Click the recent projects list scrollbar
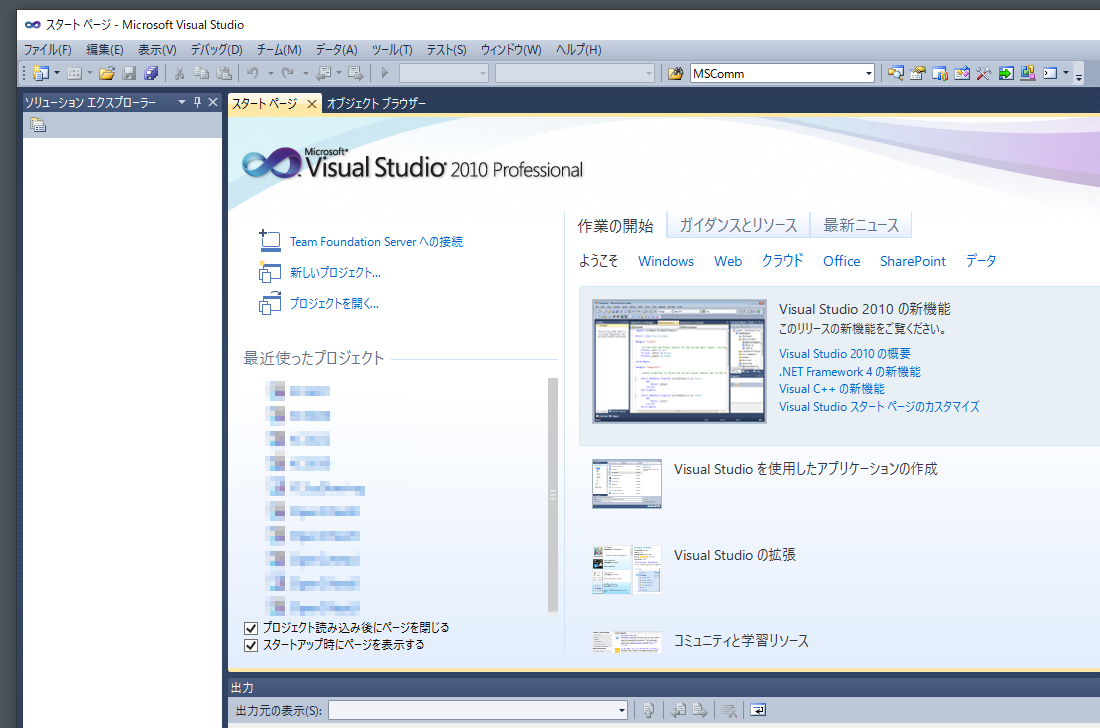The height and width of the screenshot is (728, 1100). 553,494
